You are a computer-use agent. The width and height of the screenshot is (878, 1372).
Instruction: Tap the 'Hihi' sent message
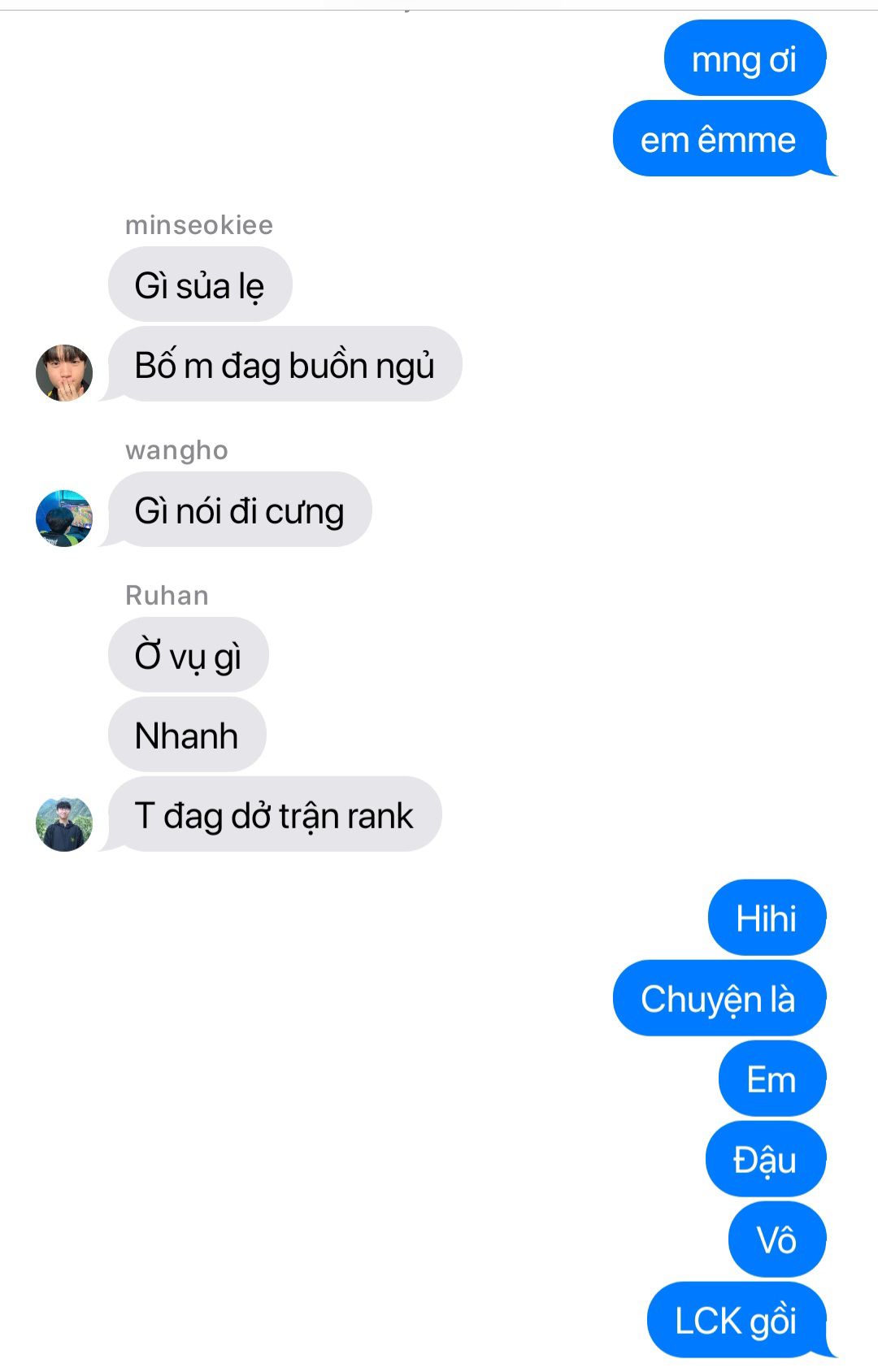pos(767,918)
